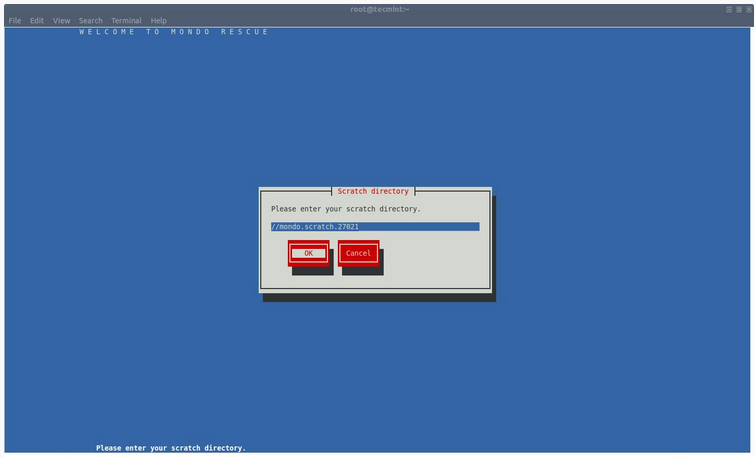Click the red "Scratch directory" dialog title
The width and height of the screenshot is (755, 458).
click(373, 191)
